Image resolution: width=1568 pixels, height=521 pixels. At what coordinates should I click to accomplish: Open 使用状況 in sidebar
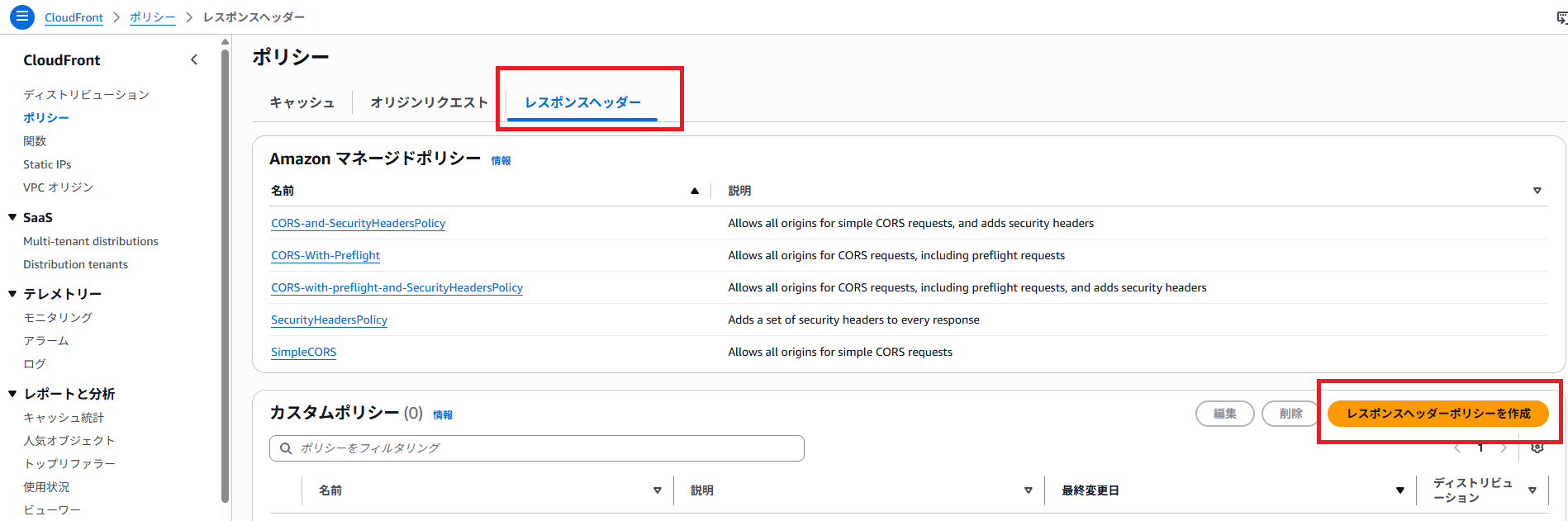[x=46, y=487]
